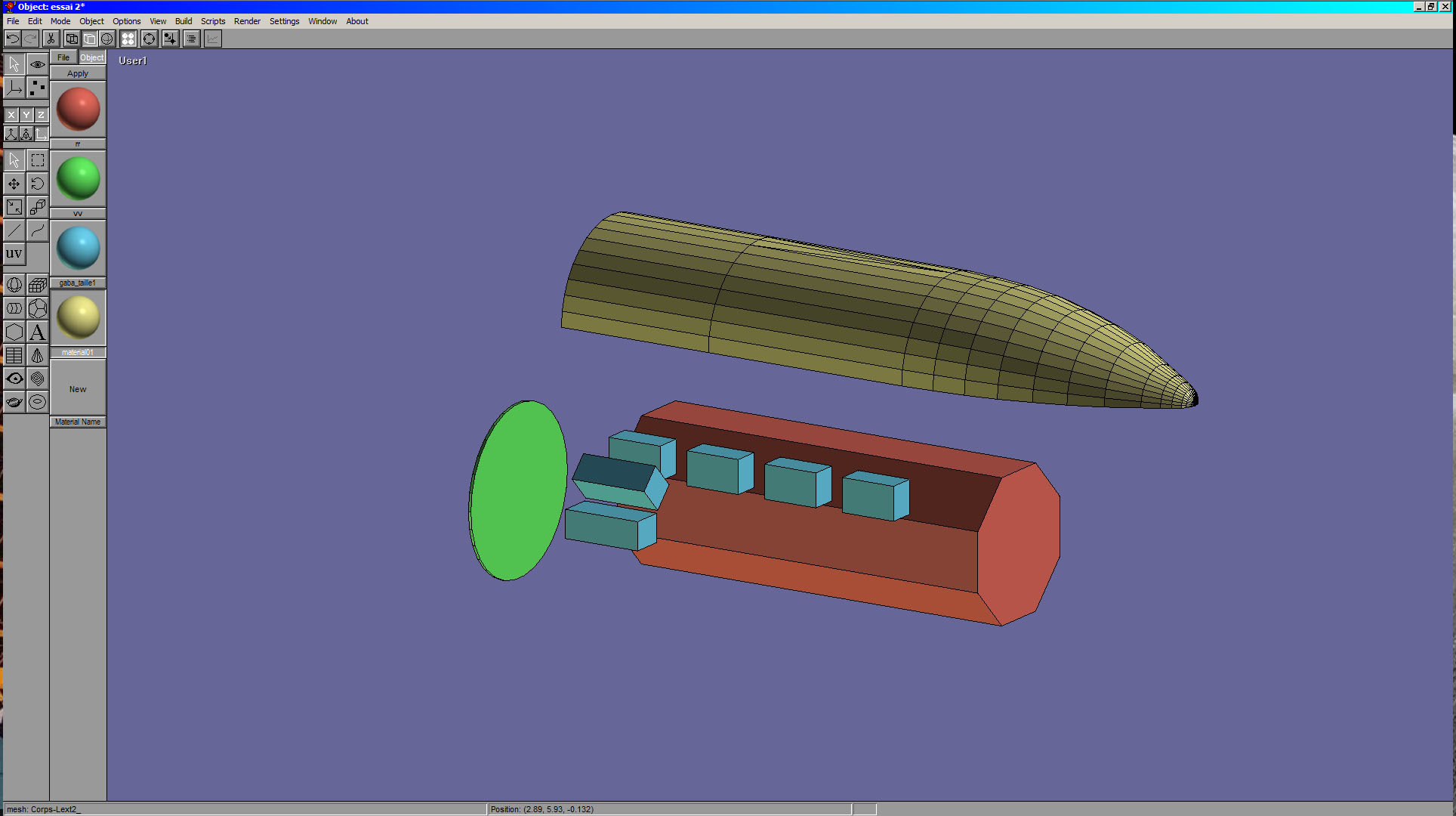Open the Render menu

click(247, 21)
